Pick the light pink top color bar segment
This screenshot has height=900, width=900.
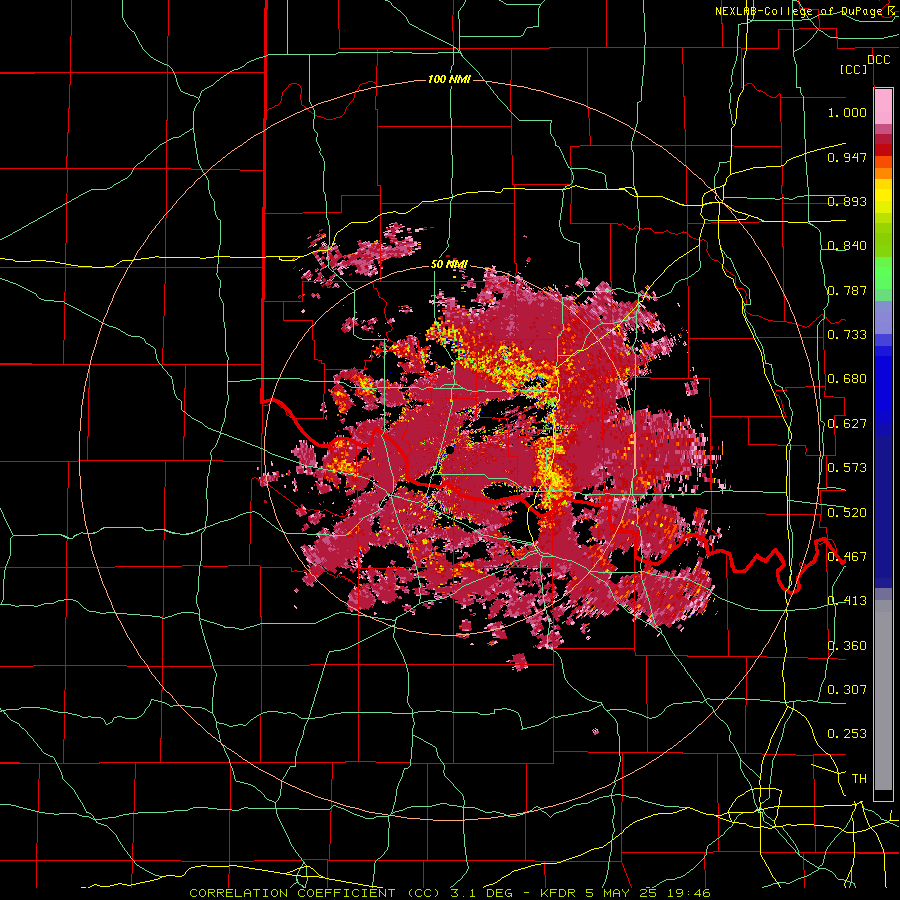[x=883, y=106]
